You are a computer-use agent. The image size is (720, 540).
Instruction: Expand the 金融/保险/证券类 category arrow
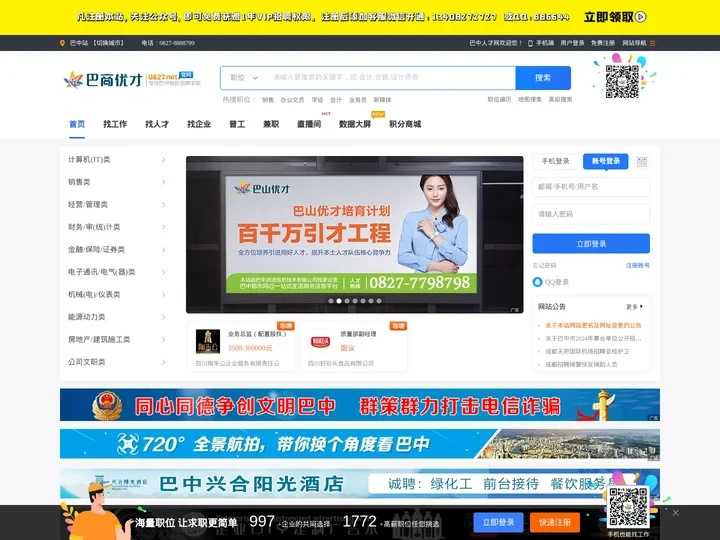pos(163,250)
